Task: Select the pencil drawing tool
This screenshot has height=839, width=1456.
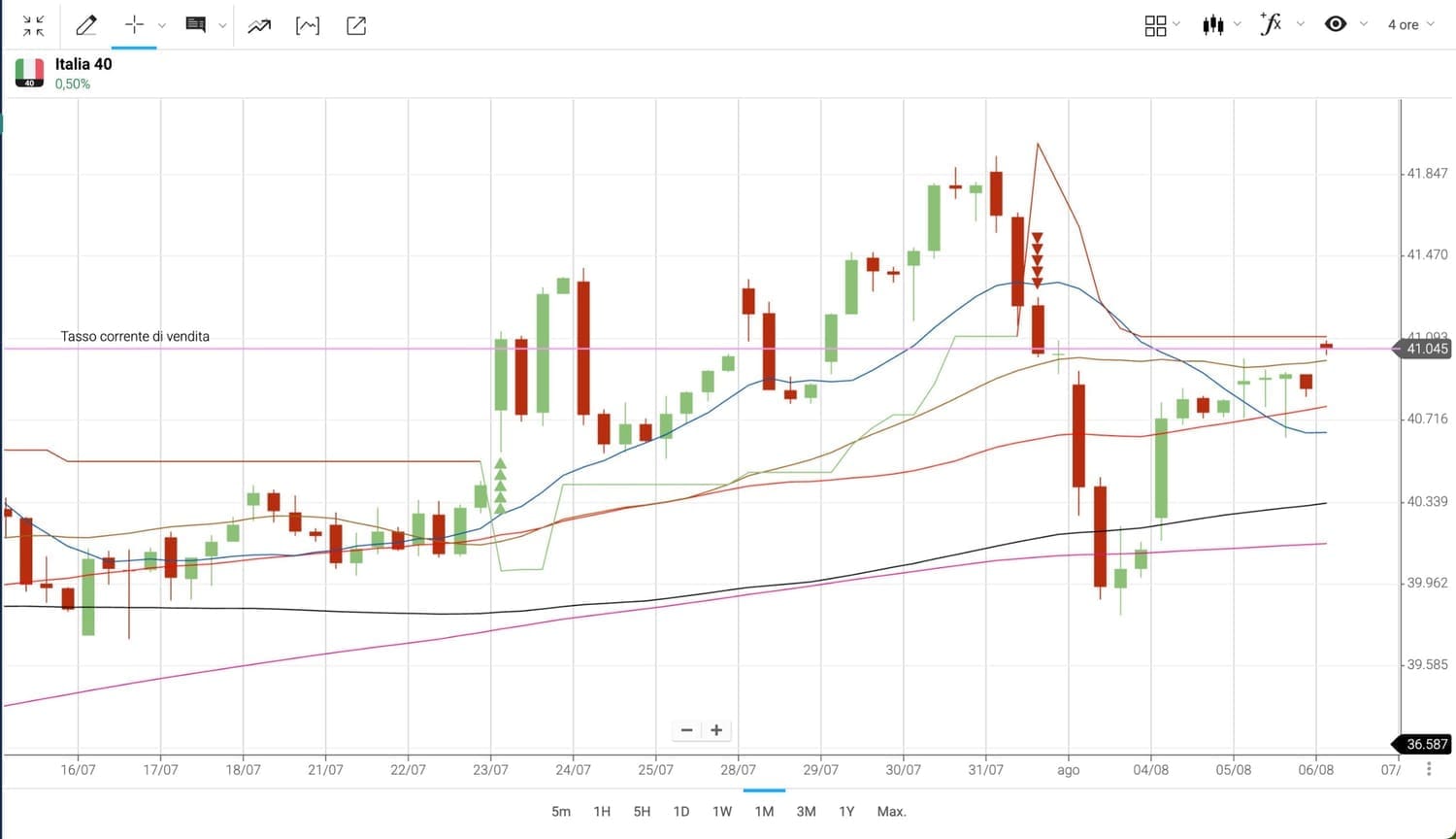Action: 86,26
